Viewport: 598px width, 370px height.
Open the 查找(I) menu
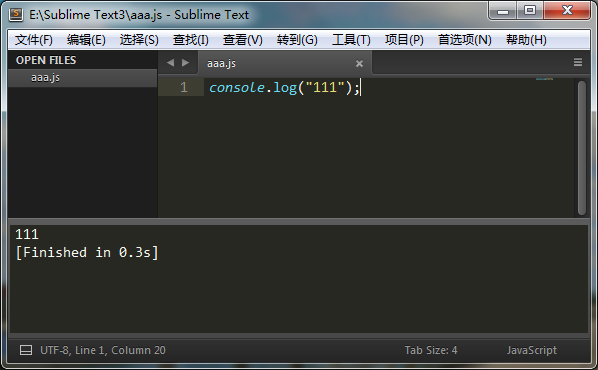191,40
